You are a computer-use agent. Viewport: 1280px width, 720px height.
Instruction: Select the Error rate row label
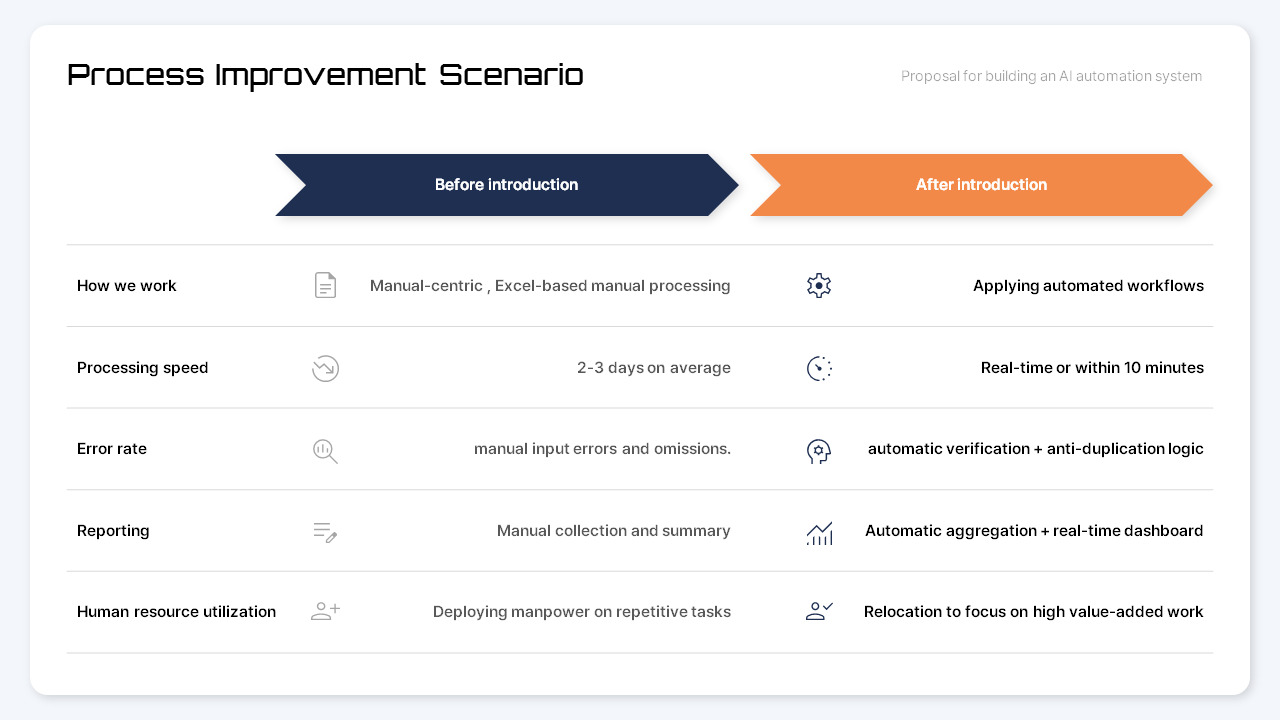pyautogui.click(x=111, y=449)
